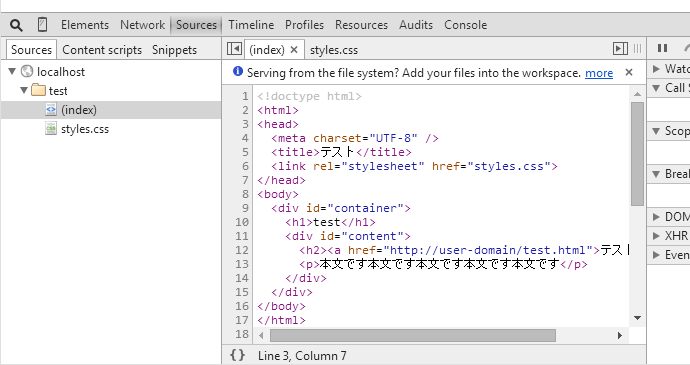The width and height of the screenshot is (690, 365).
Task: Collapse the test folder node
Action: coord(24,90)
